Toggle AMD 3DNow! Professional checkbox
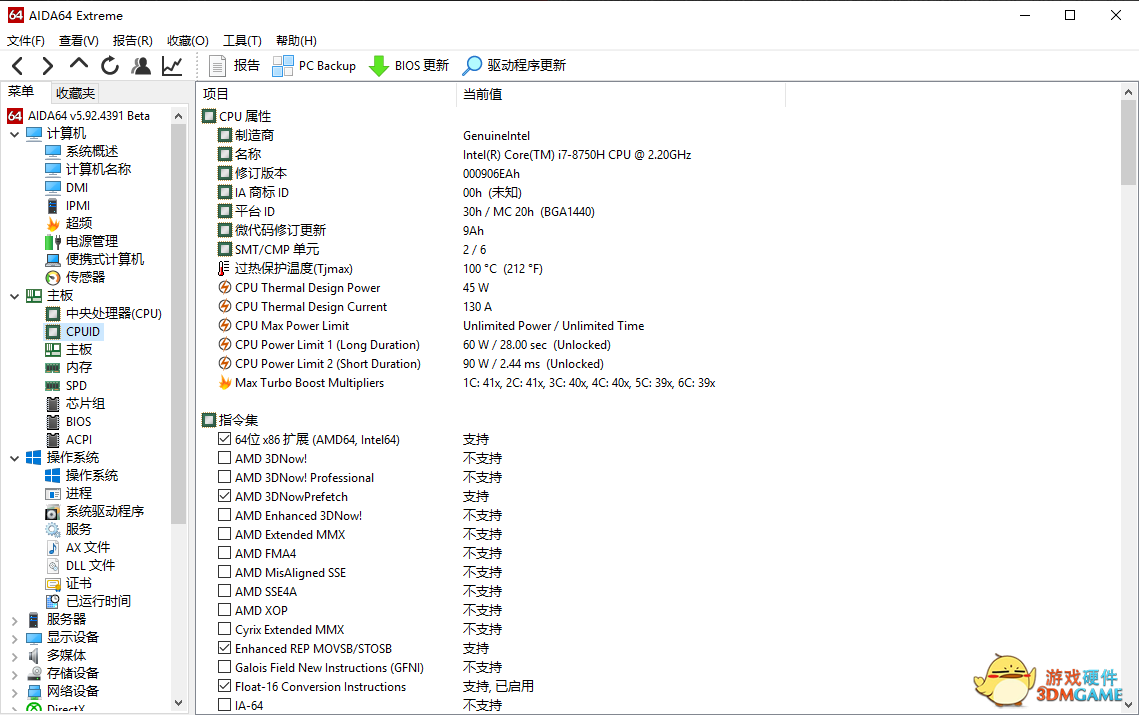Viewport: 1139px width, 715px height. [224, 477]
